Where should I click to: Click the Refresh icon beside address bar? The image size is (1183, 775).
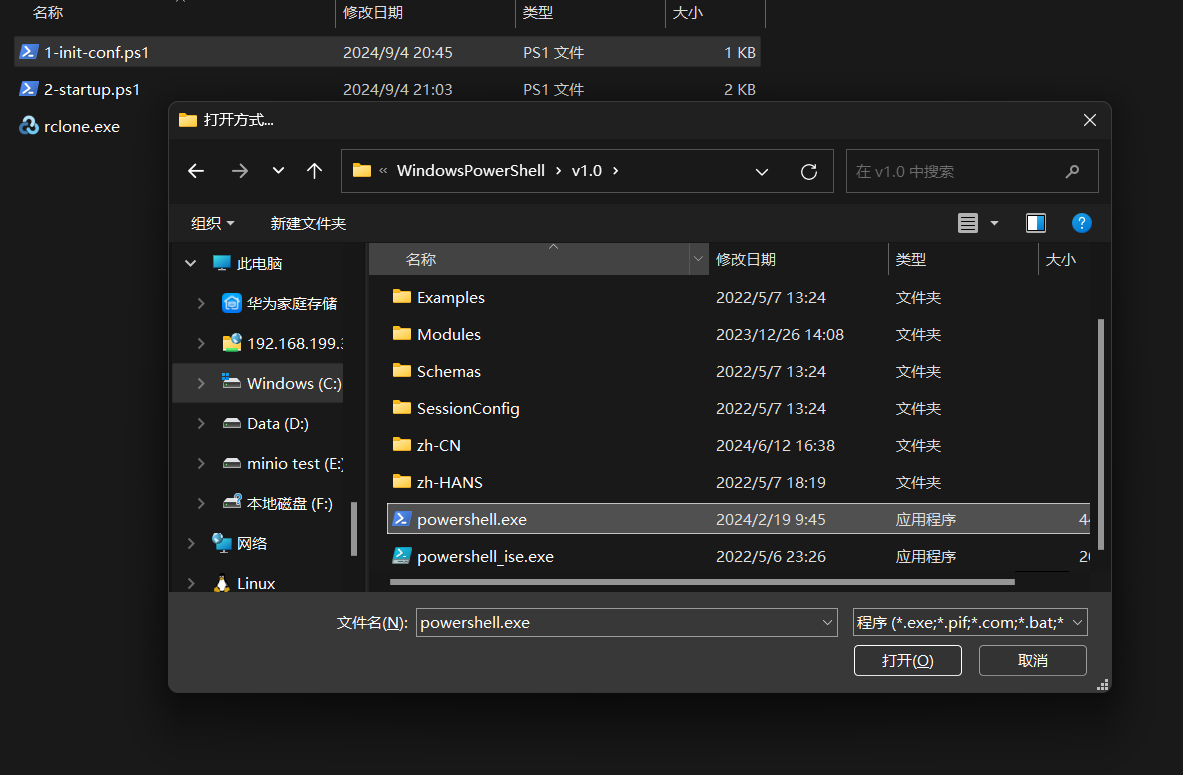pyautogui.click(x=809, y=171)
